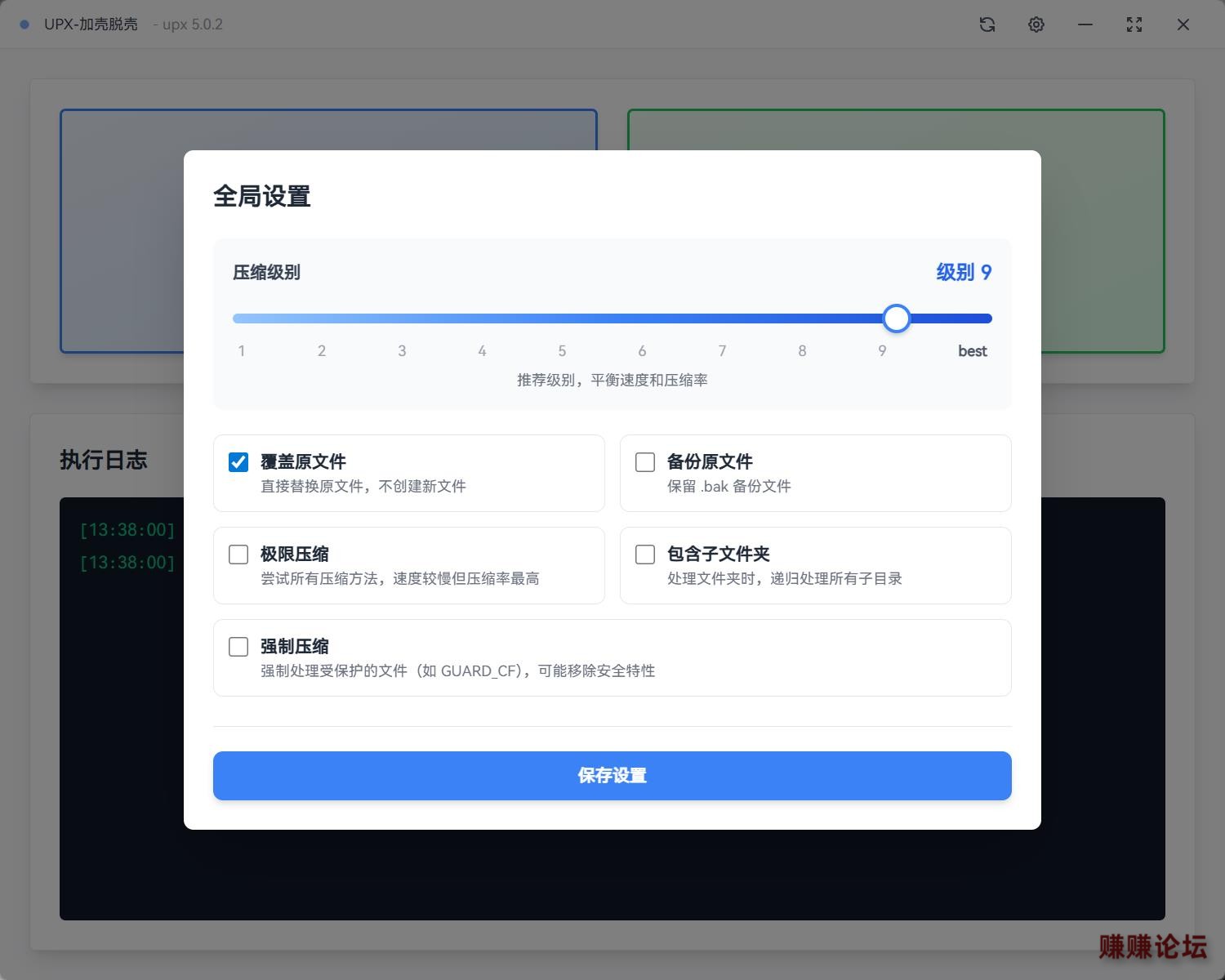Screen dimensions: 1225x980
Task: Minimize the UPX window
Action: click(1085, 24)
